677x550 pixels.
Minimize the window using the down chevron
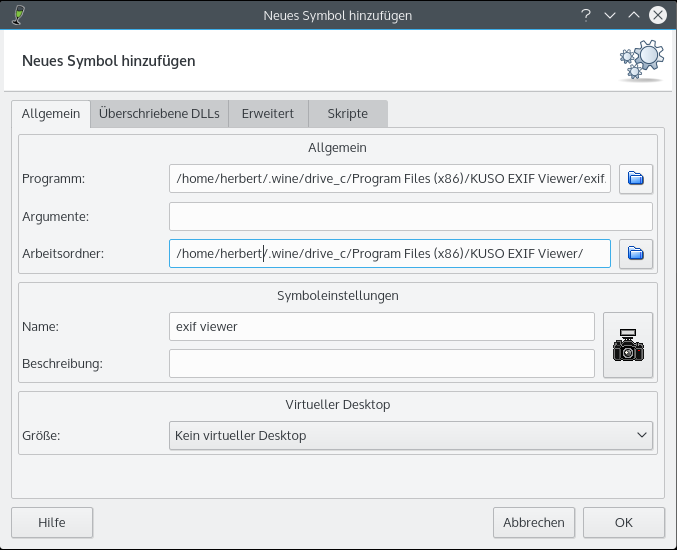coord(609,15)
